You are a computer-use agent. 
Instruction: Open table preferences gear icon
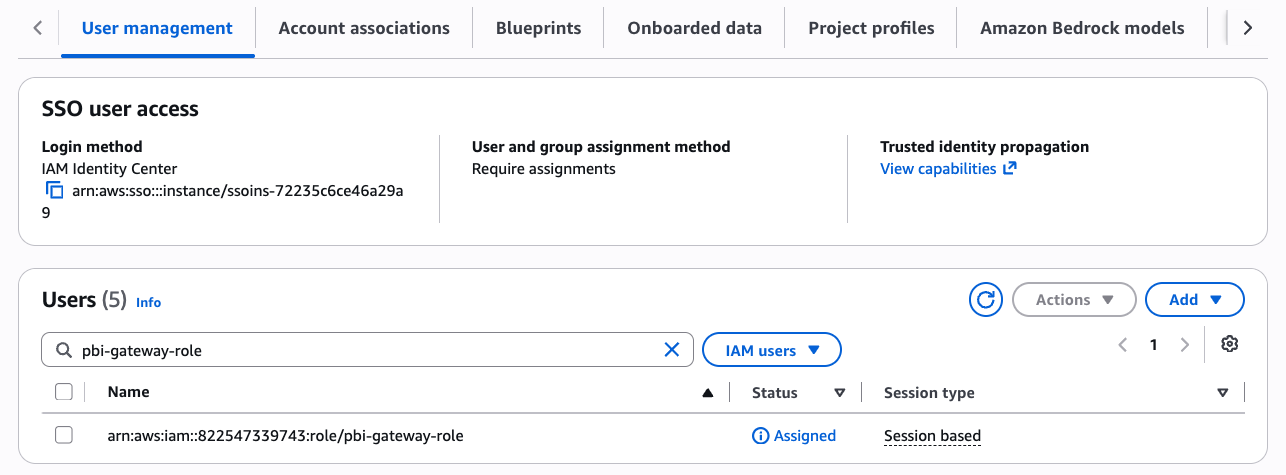coord(1230,344)
